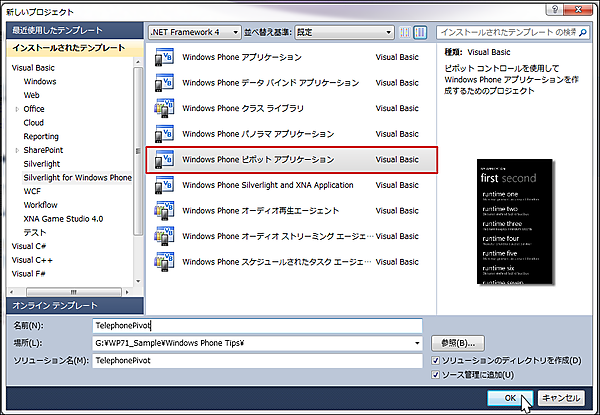The height and width of the screenshot is (415, 600).
Task: Close the 新しいプロジェクト dialog
Action: tap(578, 9)
